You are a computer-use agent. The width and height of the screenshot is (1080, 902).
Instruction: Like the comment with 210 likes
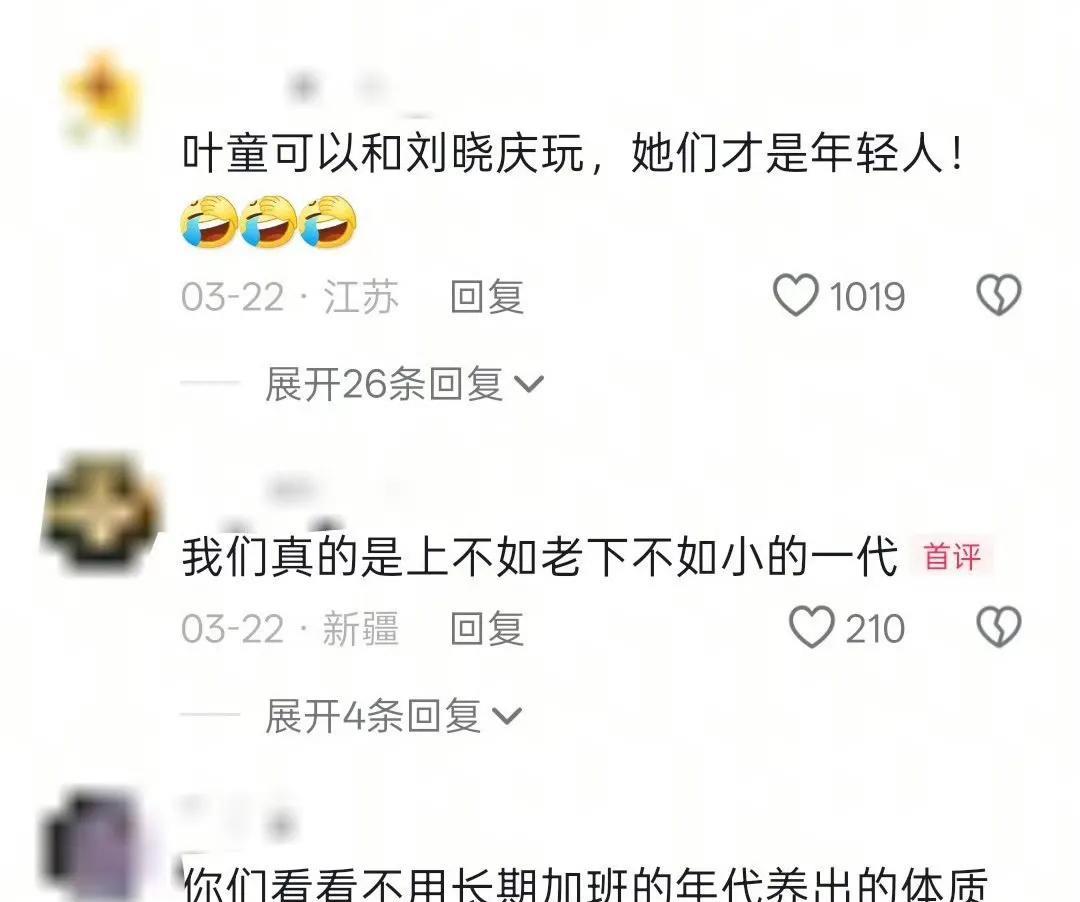(x=811, y=627)
